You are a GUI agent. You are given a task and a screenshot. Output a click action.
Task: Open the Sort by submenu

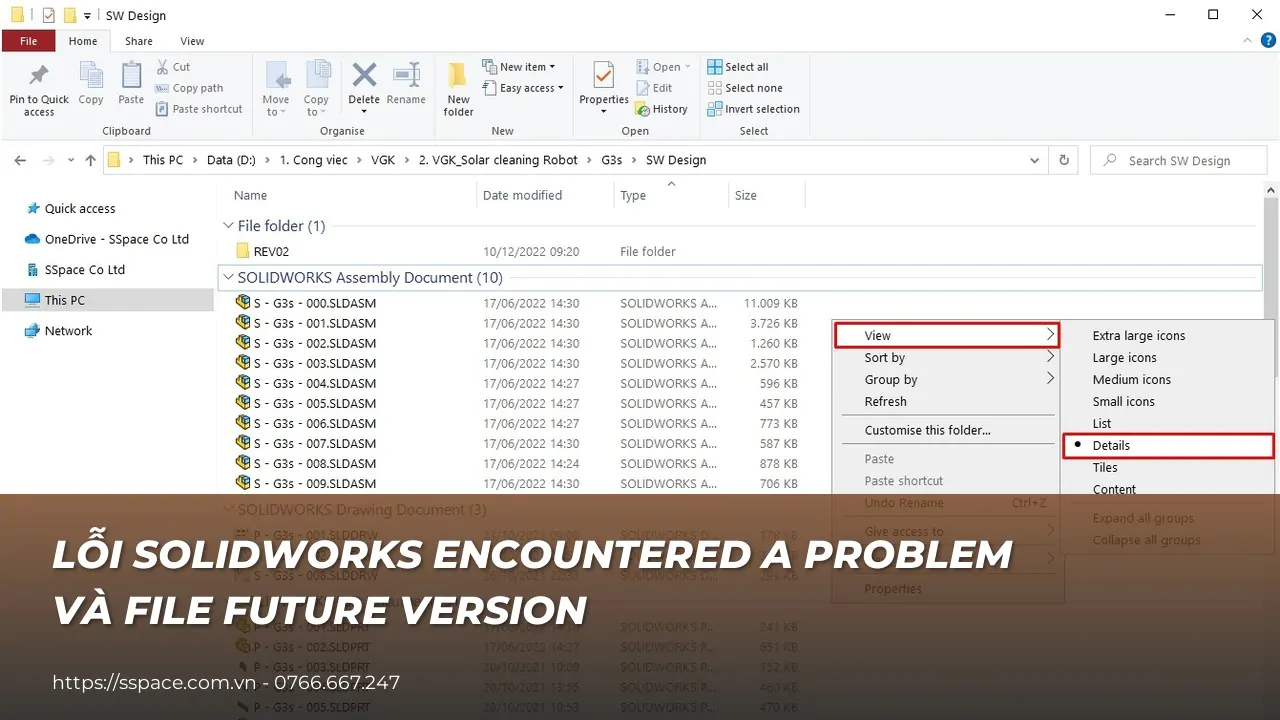click(x=946, y=358)
